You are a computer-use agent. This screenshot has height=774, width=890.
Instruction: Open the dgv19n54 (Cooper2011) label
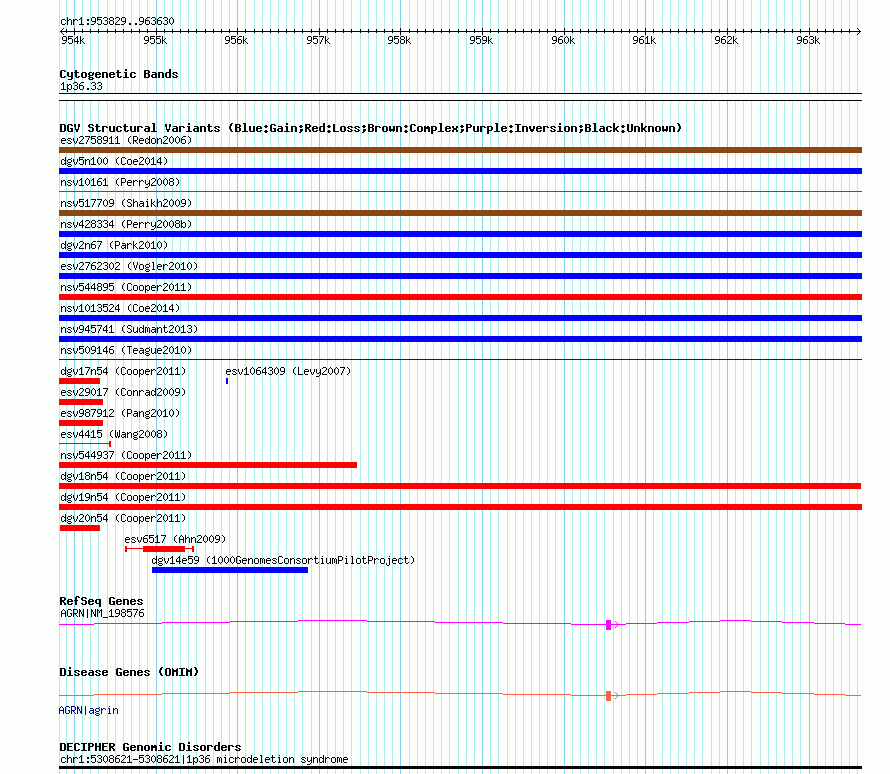[123, 497]
